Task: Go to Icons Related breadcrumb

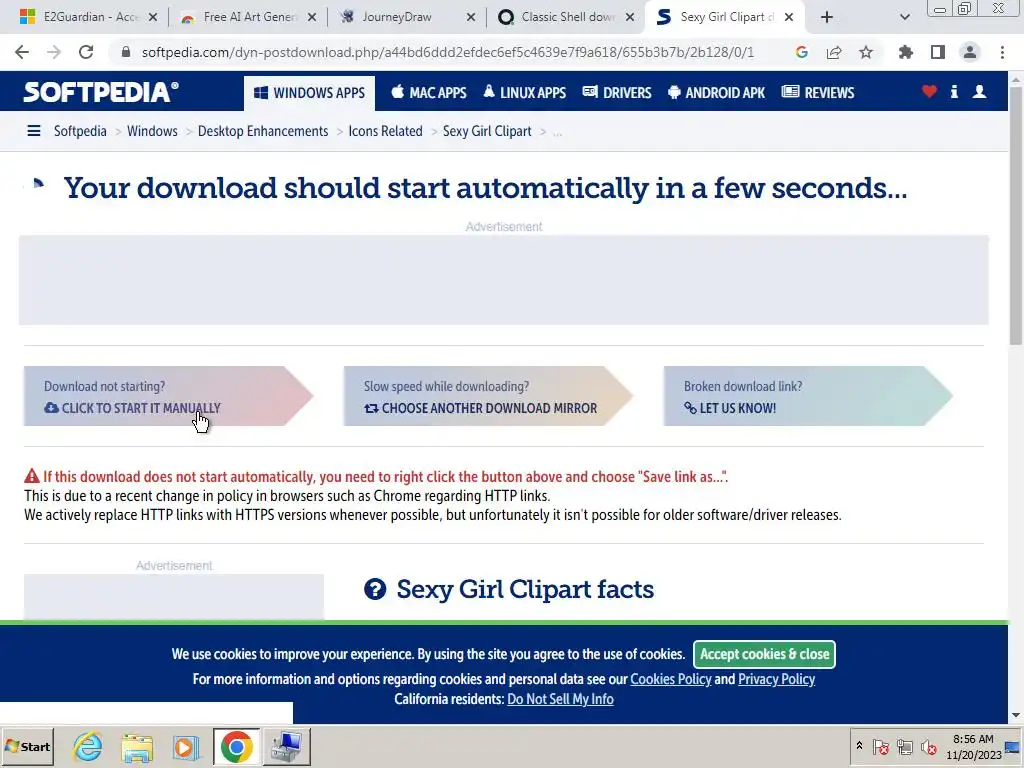Action: [x=385, y=131]
